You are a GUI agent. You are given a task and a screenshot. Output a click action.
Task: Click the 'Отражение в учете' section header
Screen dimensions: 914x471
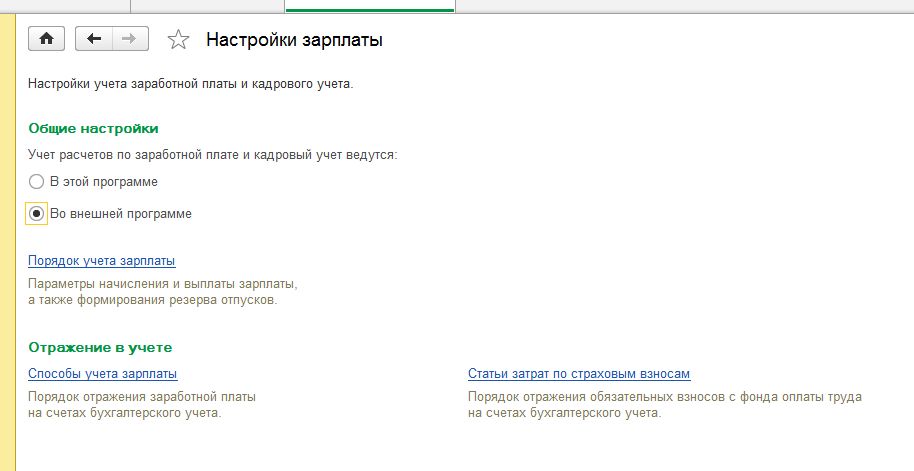pos(100,347)
